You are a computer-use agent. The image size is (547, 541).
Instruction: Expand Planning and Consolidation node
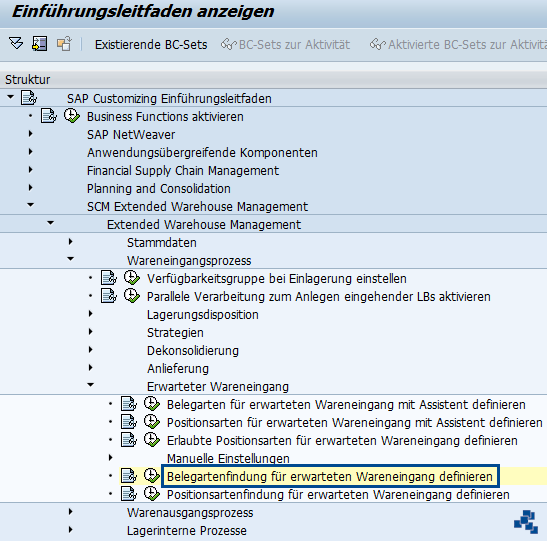(31, 188)
